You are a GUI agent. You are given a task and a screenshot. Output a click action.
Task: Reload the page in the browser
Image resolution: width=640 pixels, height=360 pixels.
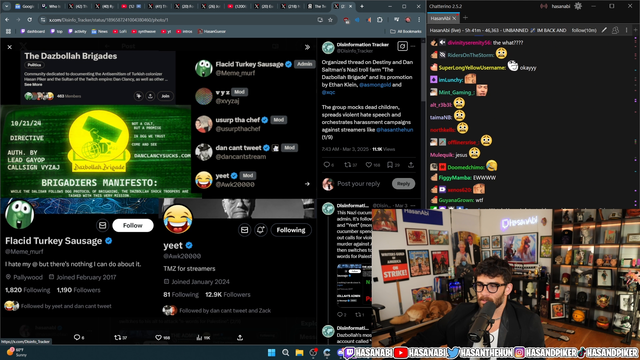29,20
